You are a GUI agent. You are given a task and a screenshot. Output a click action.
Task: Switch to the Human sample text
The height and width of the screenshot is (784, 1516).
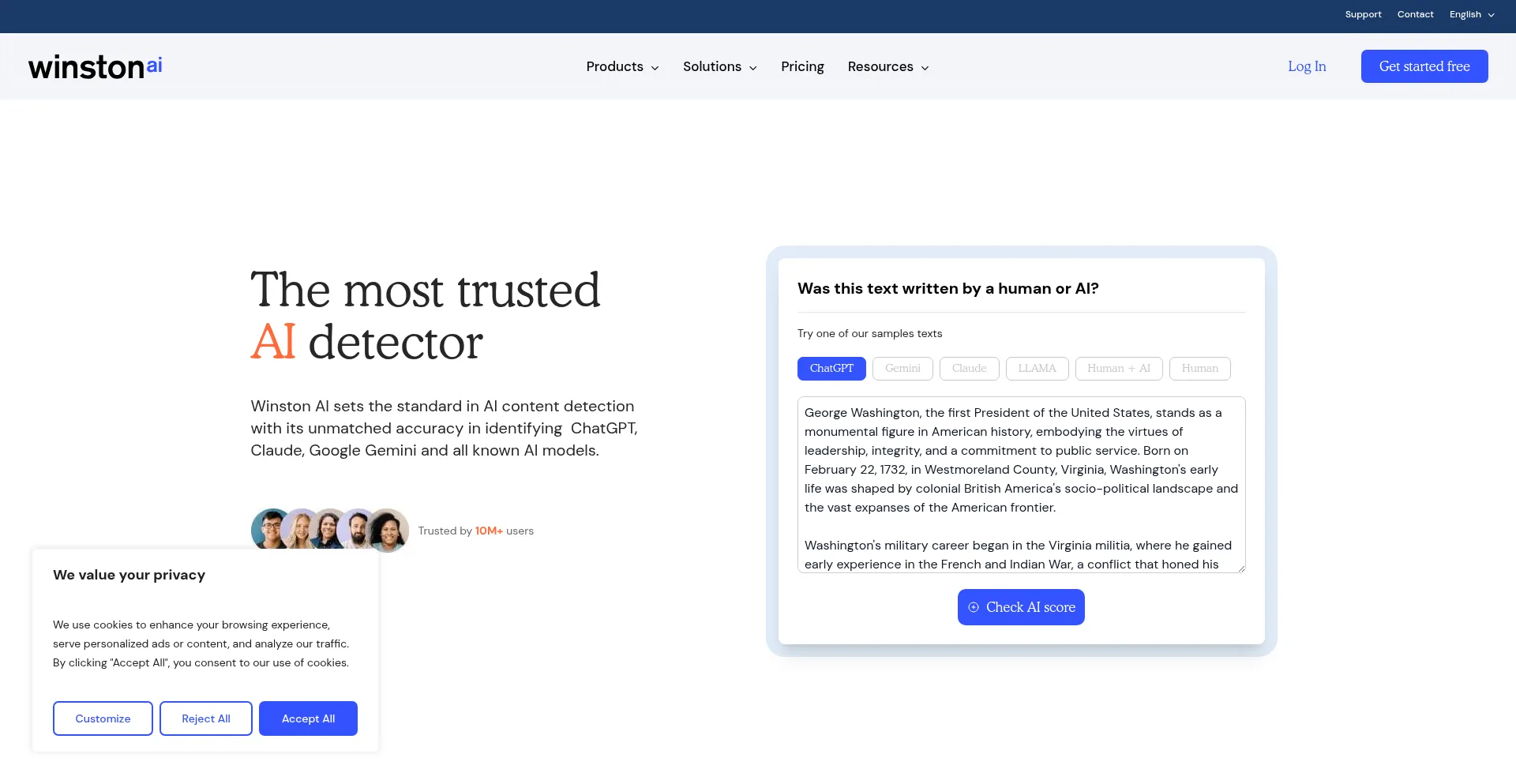[x=1199, y=369]
